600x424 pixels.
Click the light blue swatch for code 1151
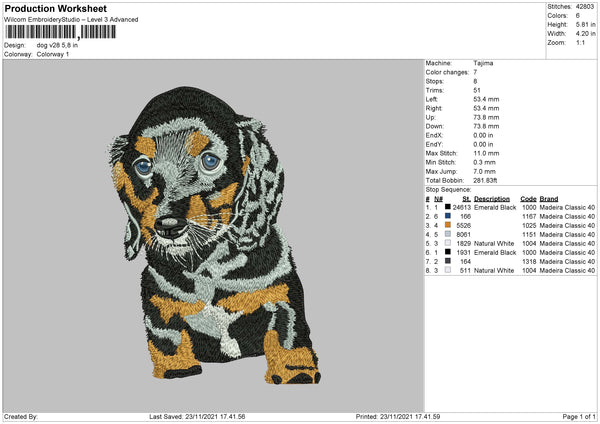coord(447,234)
